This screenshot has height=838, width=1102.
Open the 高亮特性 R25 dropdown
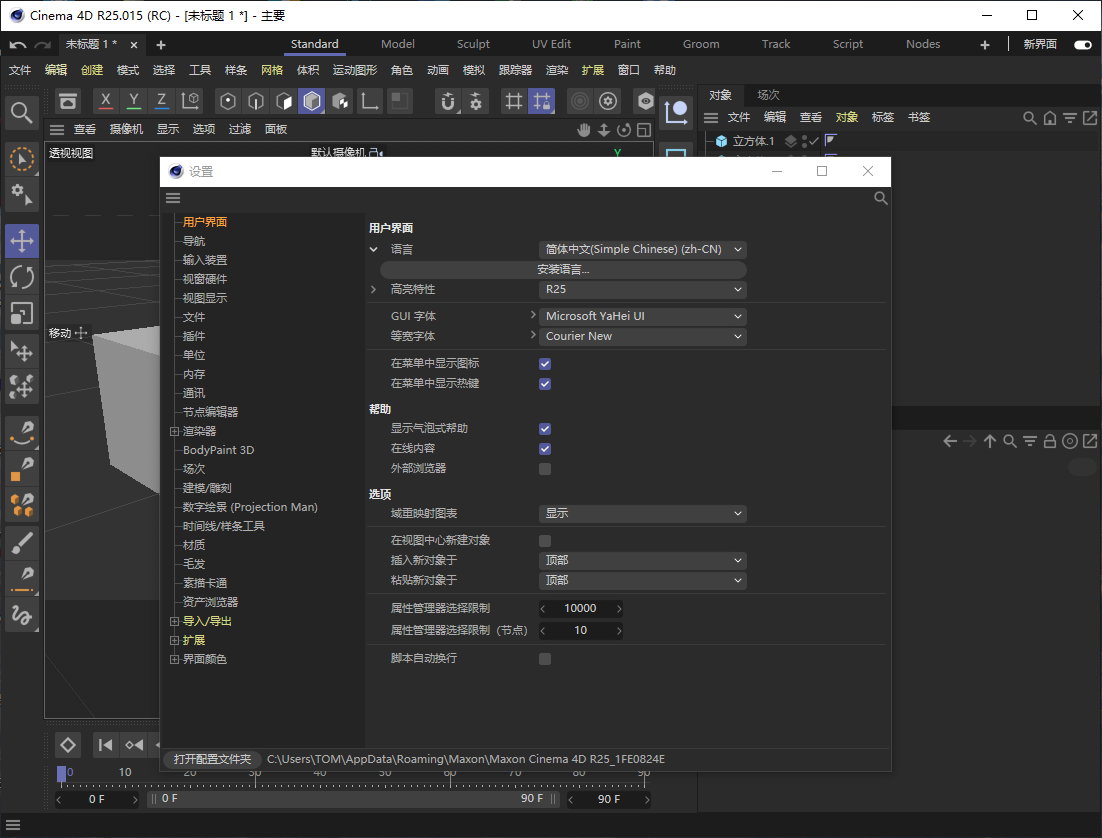tap(642, 289)
